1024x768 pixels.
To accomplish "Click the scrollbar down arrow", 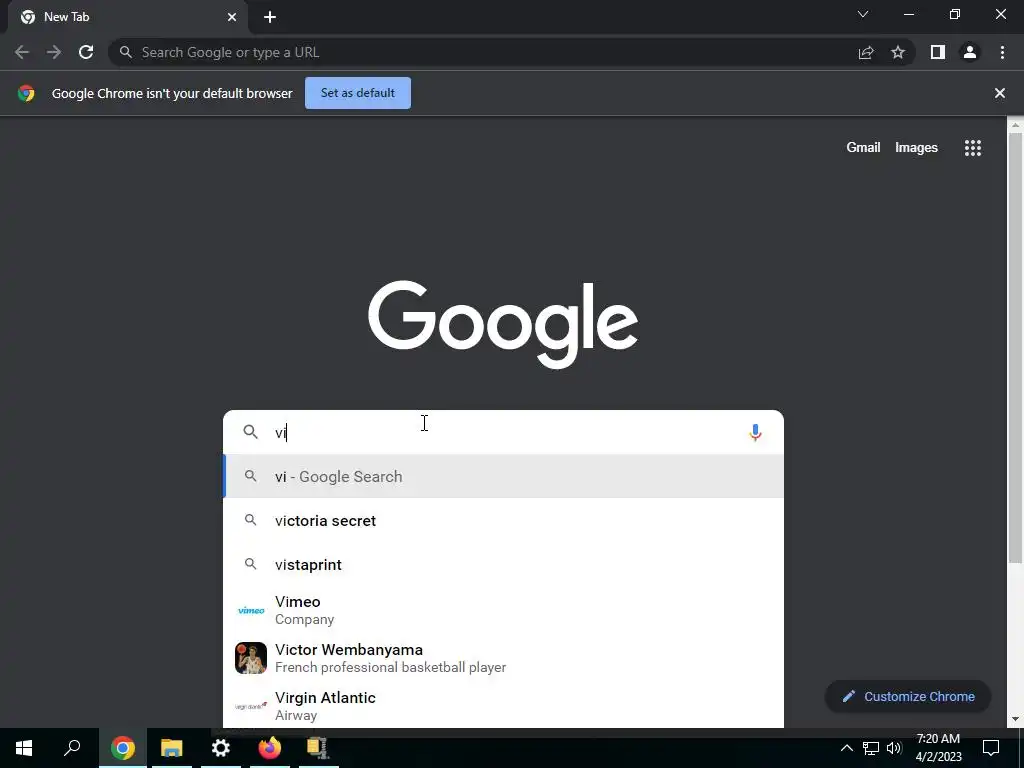I will [x=1015, y=719].
